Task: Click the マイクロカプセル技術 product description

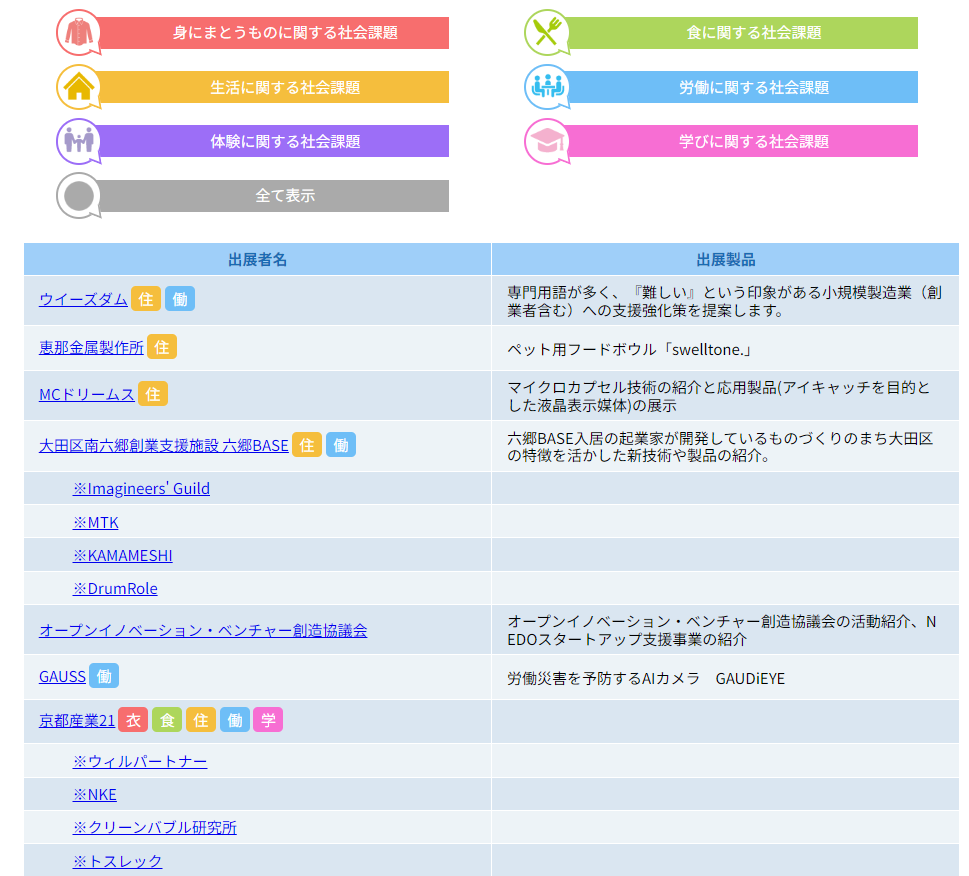Action: (x=719, y=397)
